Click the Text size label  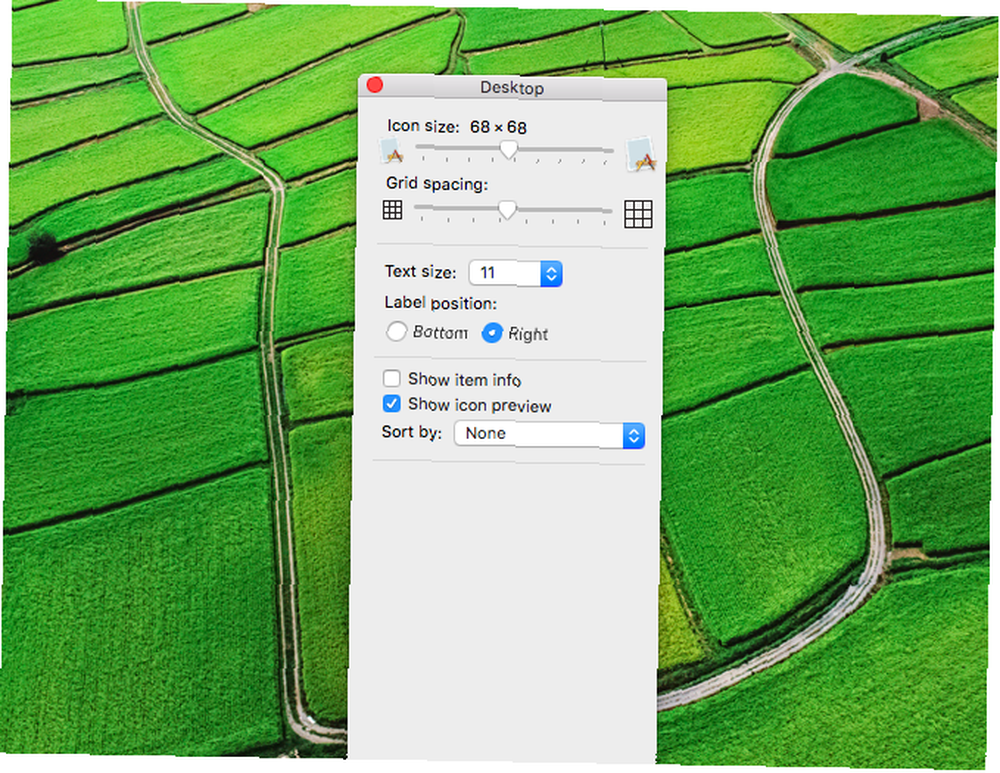[x=420, y=272]
